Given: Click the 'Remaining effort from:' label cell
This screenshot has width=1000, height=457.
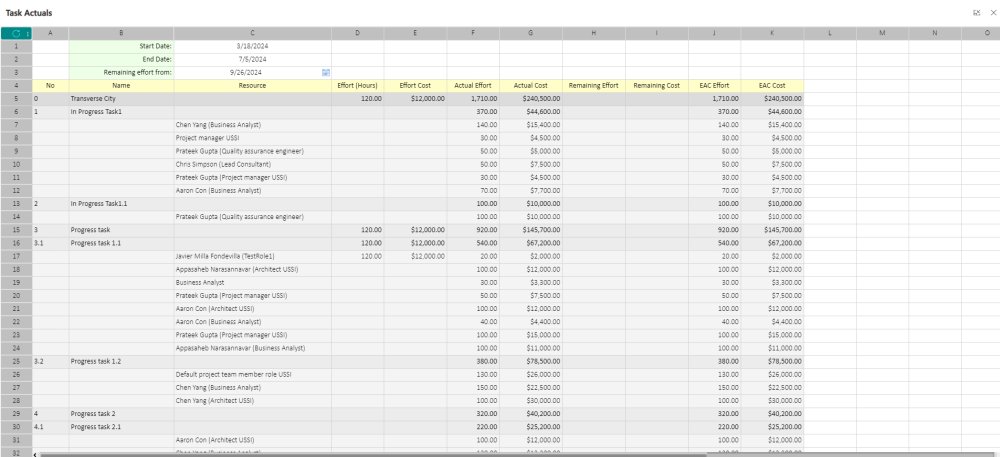Looking at the screenshot, I should pyautogui.click(x=121, y=73).
